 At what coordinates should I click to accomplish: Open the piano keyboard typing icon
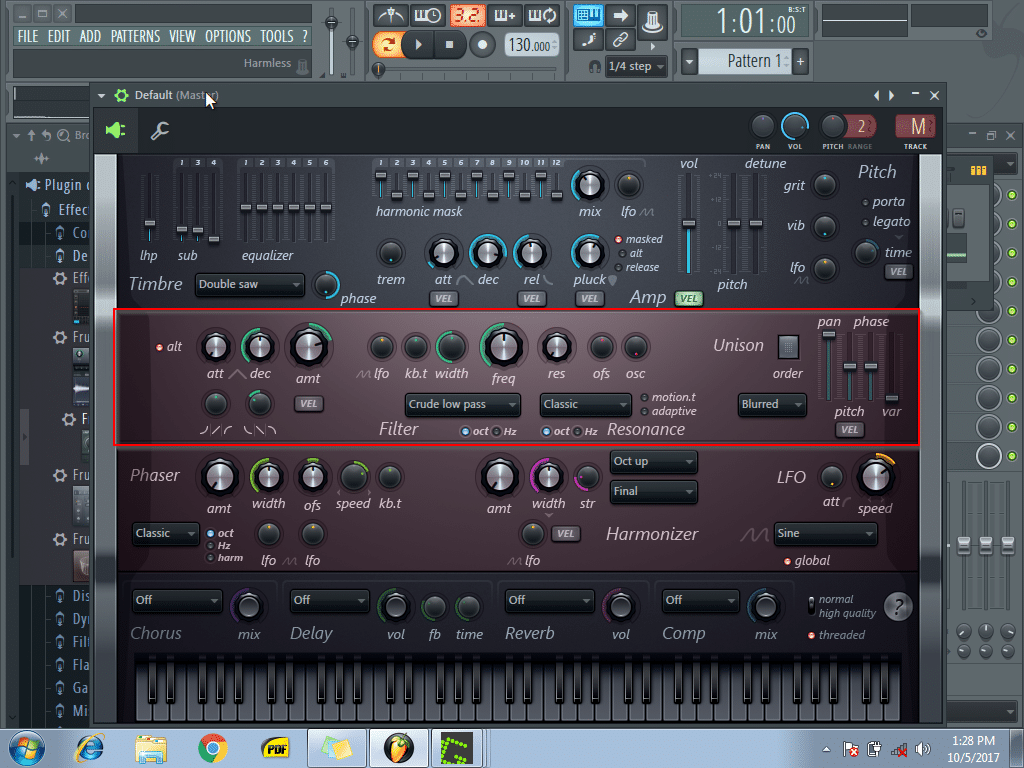pos(588,15)
